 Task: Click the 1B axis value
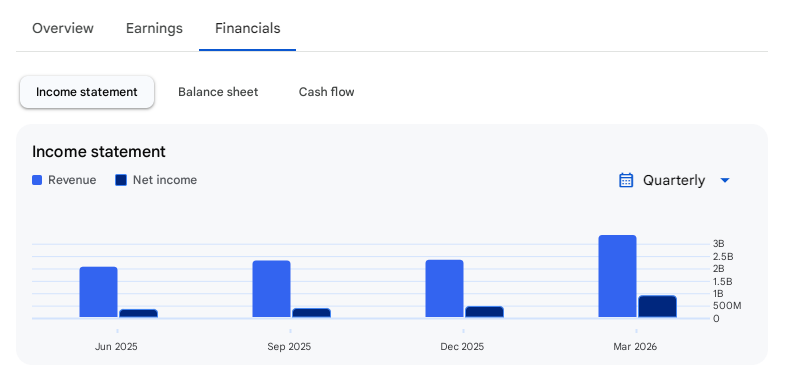[718, 293]
